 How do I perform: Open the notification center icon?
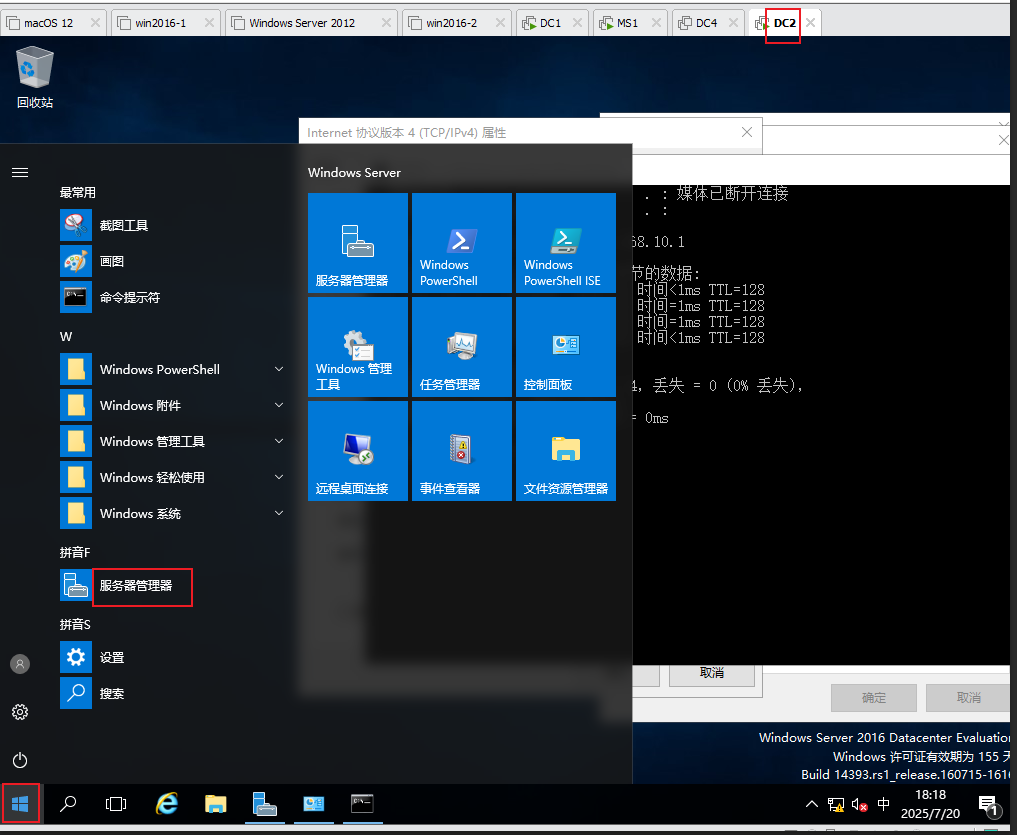click(x=988, y=805)
